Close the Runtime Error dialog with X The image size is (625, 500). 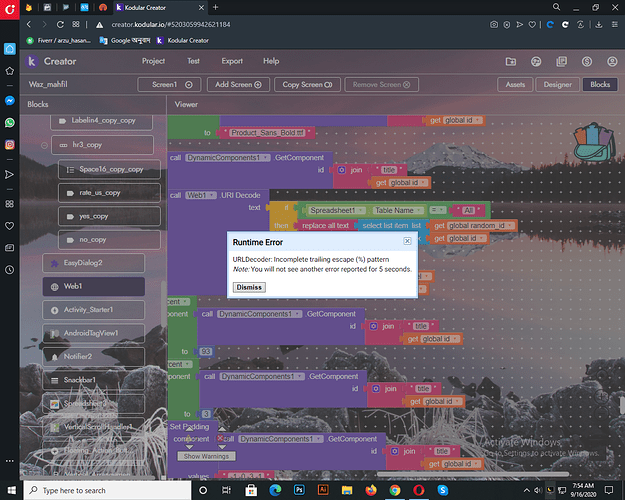[x=407, y=241]
